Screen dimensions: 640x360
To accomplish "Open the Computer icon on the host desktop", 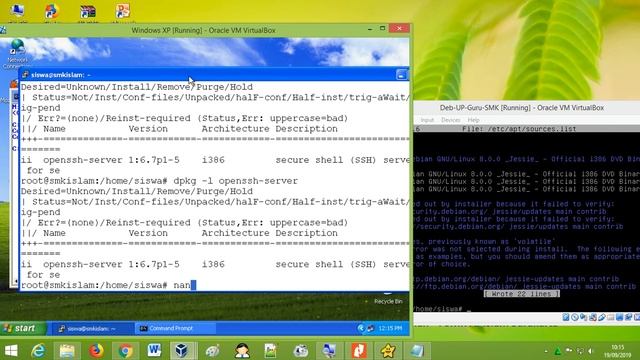I will (17, 12).
